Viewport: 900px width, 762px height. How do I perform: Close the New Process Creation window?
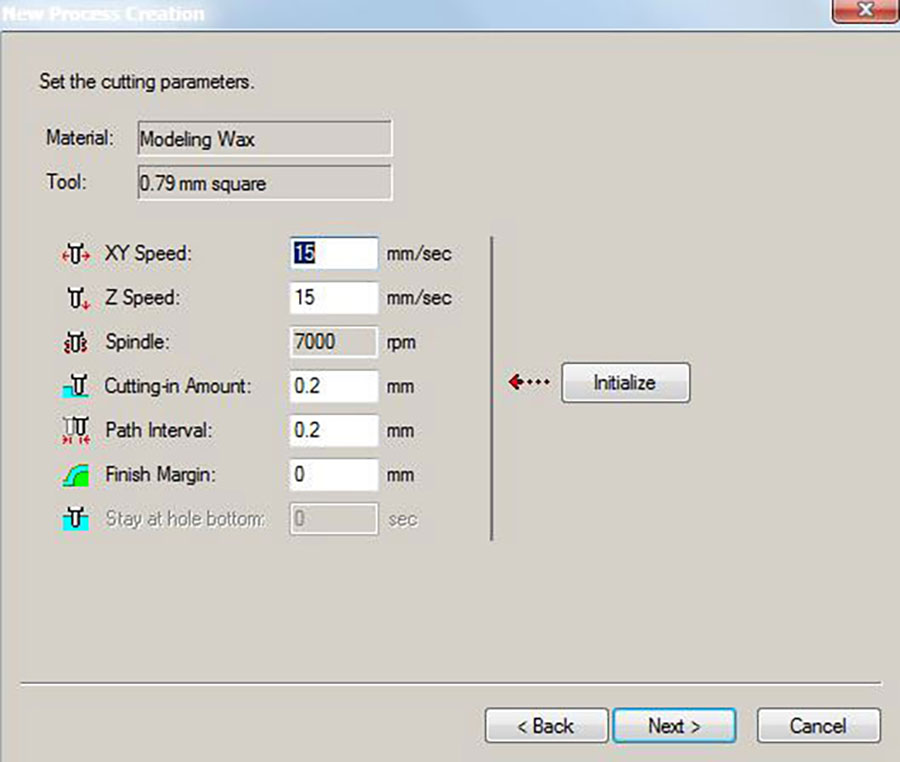coord(866,10)
